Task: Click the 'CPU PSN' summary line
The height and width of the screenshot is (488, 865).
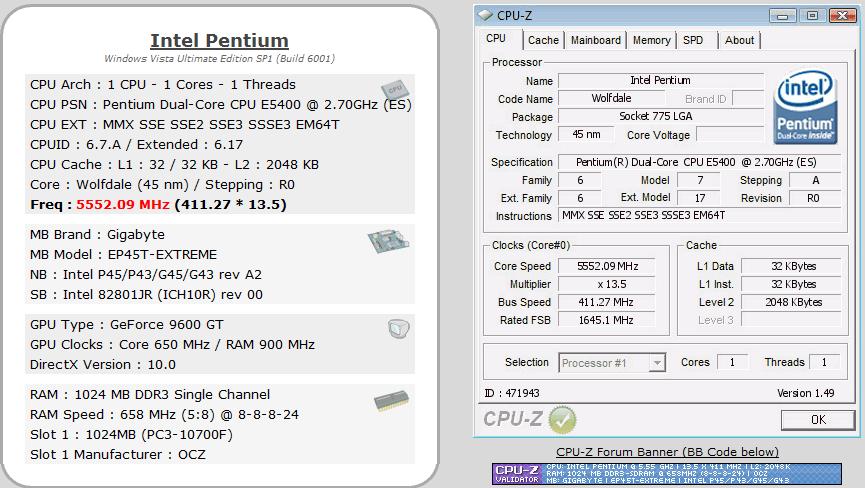Action: click(x=221, y=105)
